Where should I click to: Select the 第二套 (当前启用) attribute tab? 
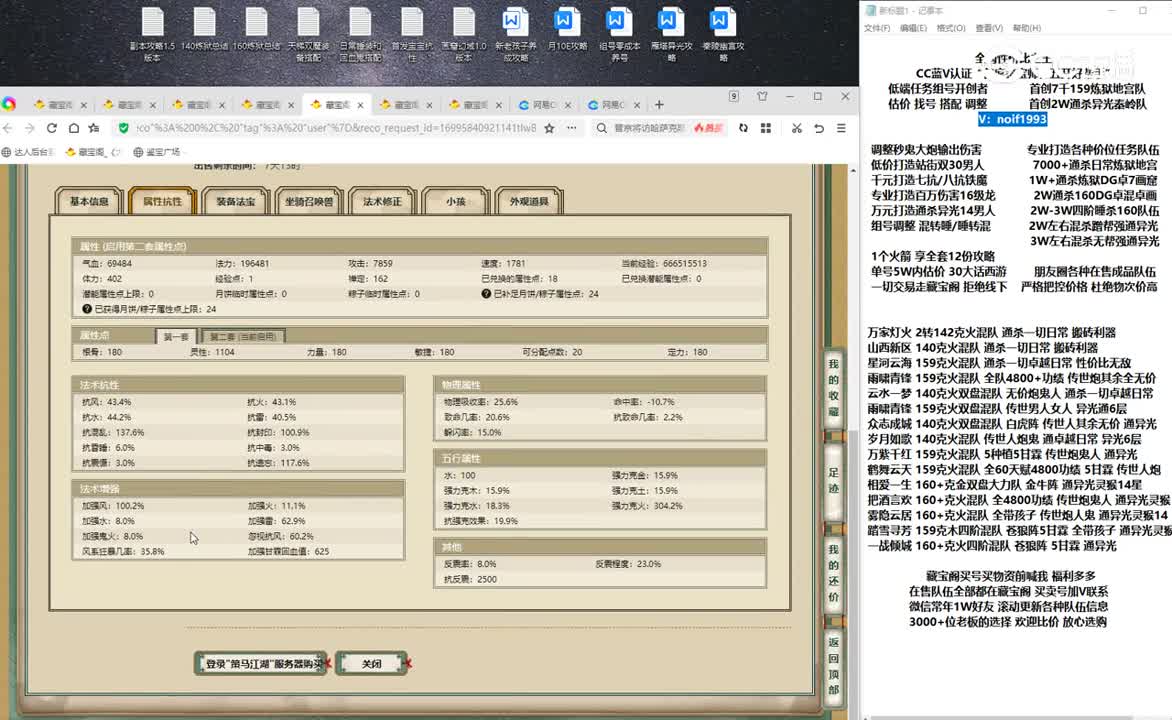point(243,336)
